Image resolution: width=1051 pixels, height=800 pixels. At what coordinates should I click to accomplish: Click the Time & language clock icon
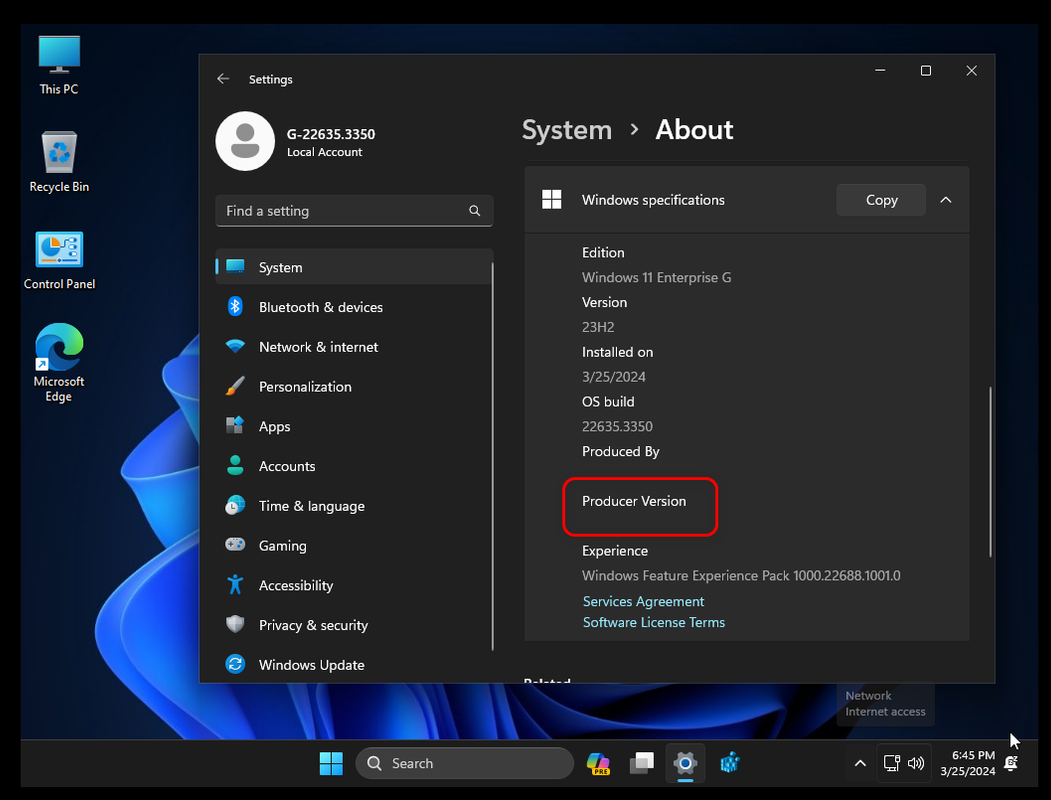235,505
